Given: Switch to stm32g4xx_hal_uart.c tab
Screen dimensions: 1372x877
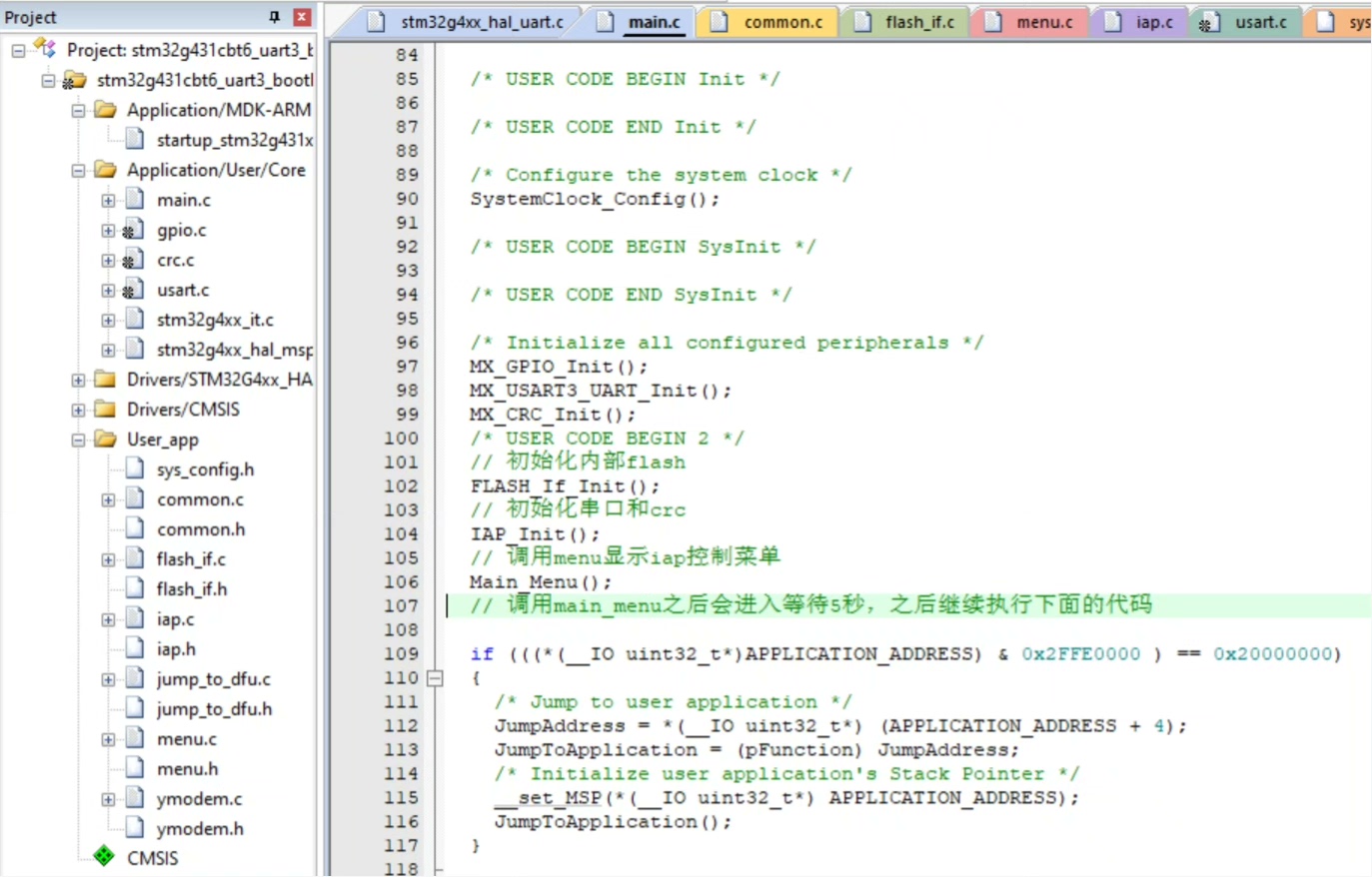Looking at the screenshot, I should click(466, 21).
